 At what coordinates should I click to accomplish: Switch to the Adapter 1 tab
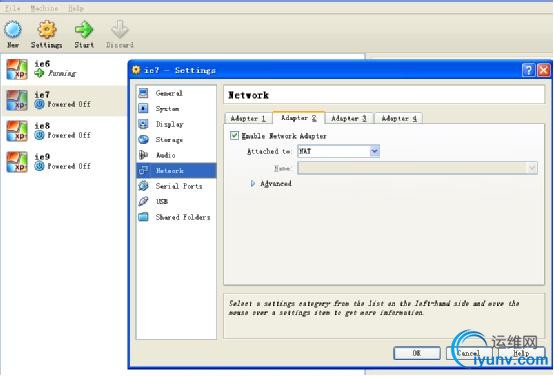248,118
